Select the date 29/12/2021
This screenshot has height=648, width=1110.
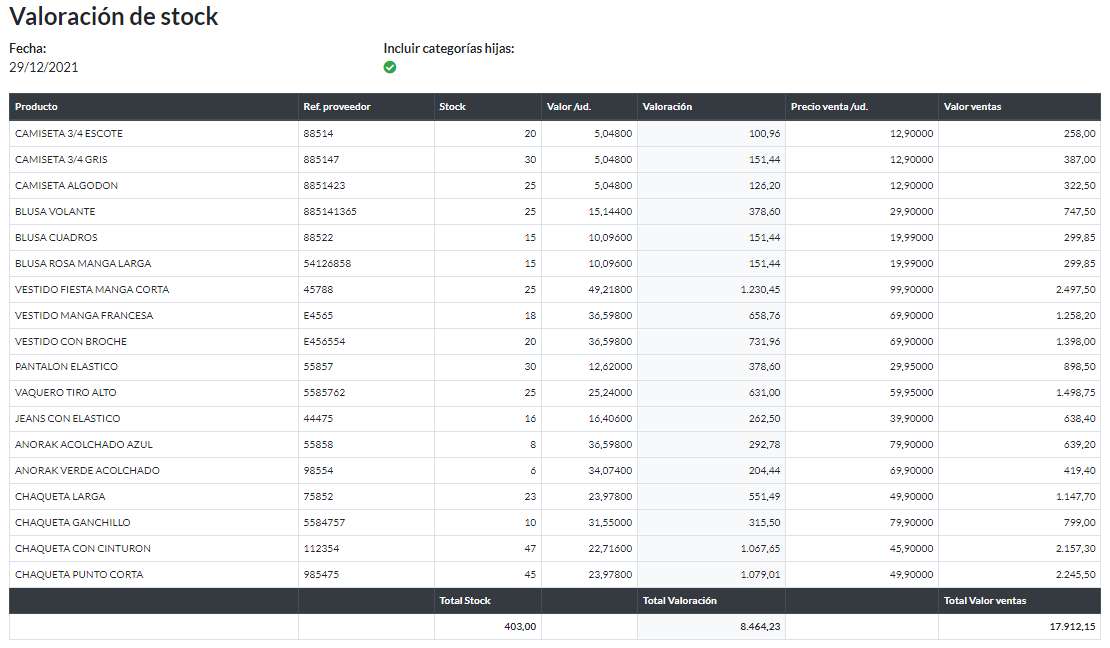point(45,67)
